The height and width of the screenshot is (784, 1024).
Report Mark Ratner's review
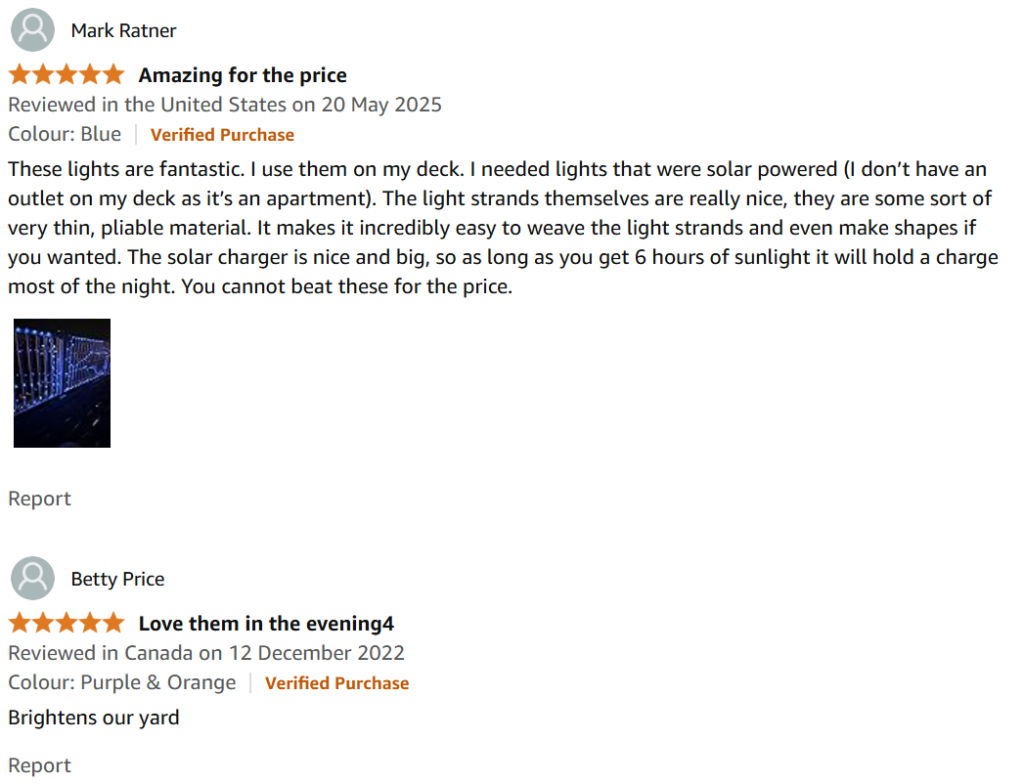coord(39,498)
